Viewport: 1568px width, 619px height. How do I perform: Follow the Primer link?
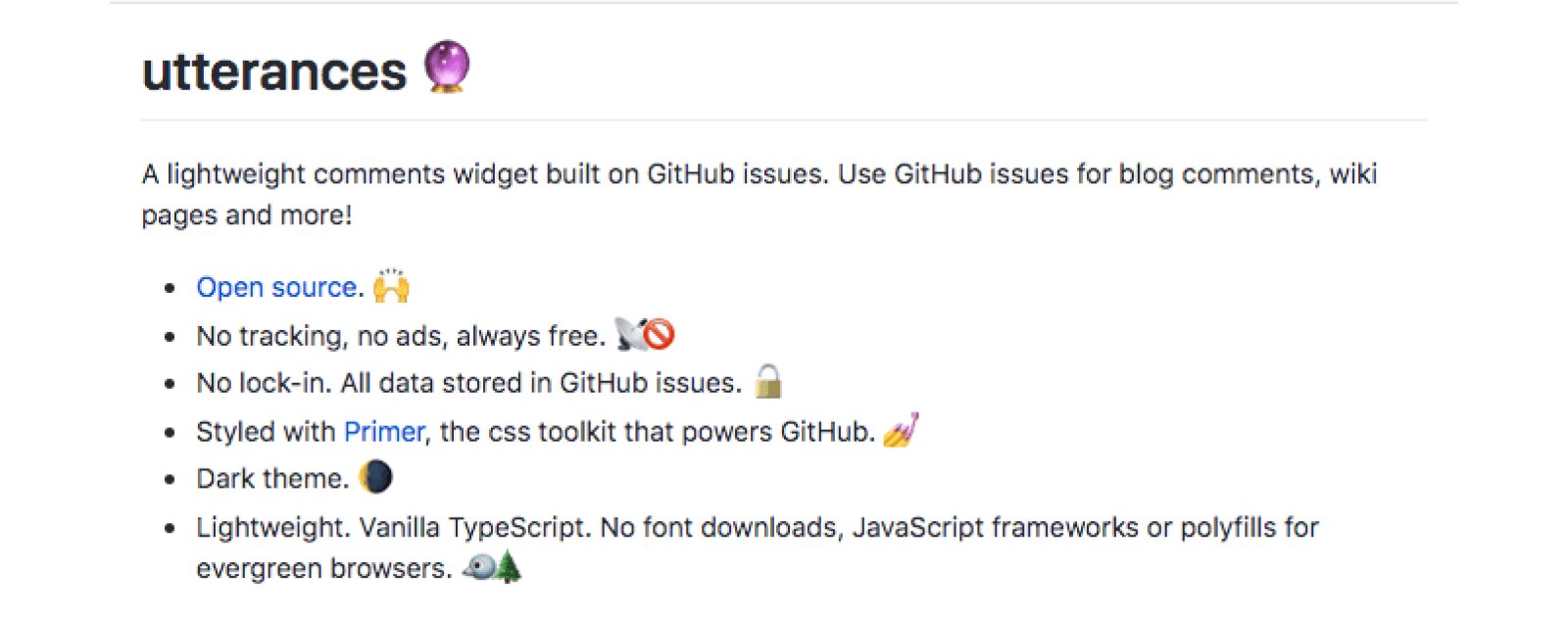(384, 432)
